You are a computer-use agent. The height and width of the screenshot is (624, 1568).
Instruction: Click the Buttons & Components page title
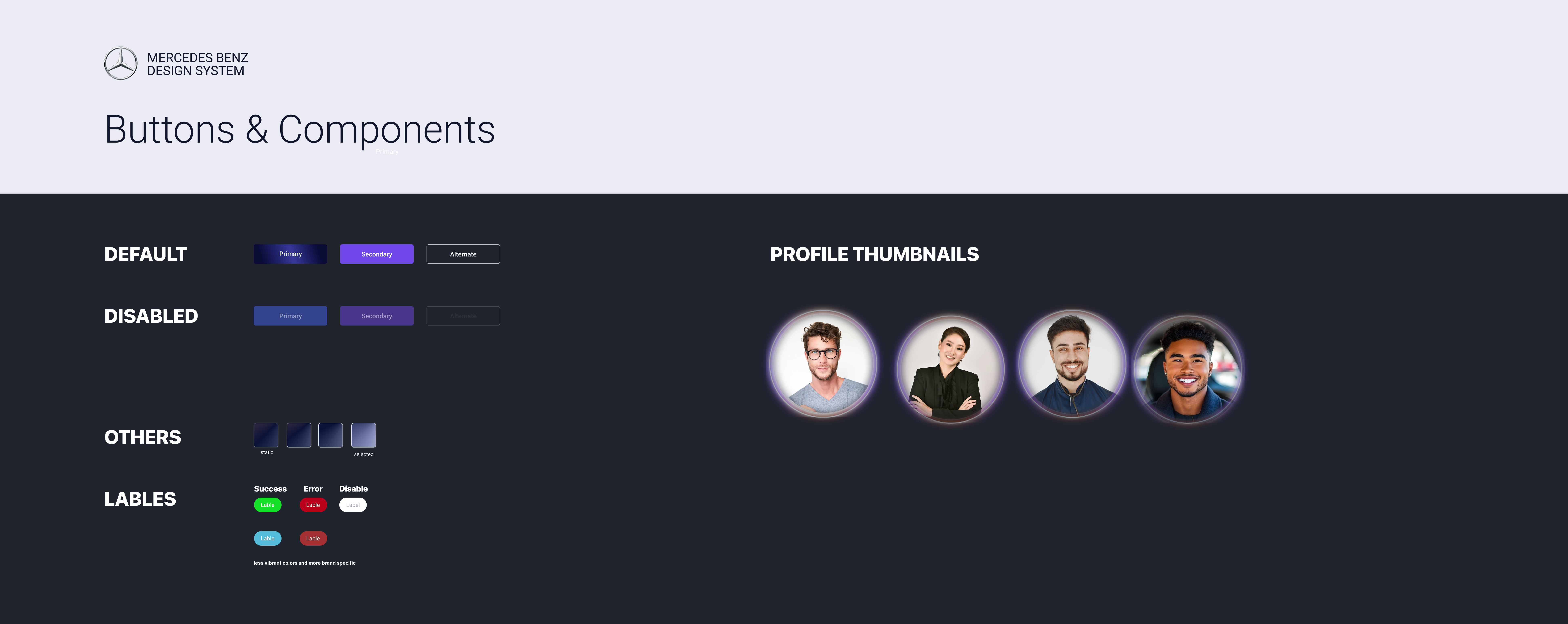pos(300,130)
